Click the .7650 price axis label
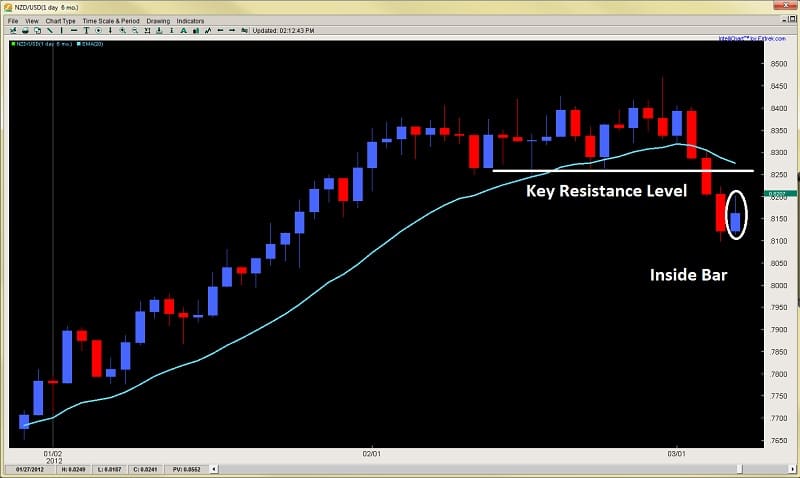 pyautogui.click(x=779, y=440)
